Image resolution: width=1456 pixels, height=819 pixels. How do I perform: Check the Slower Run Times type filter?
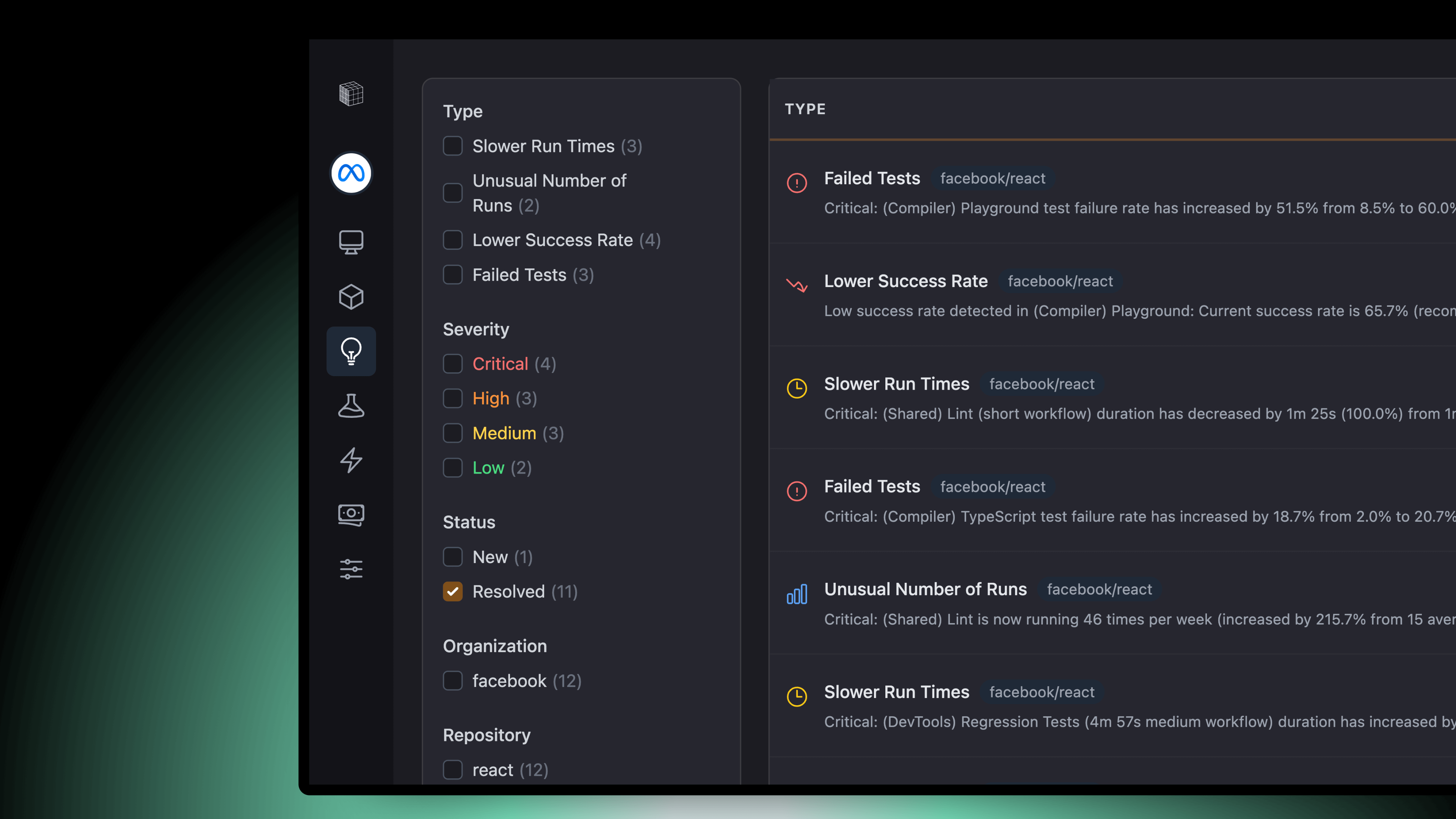tap(453, 146)
